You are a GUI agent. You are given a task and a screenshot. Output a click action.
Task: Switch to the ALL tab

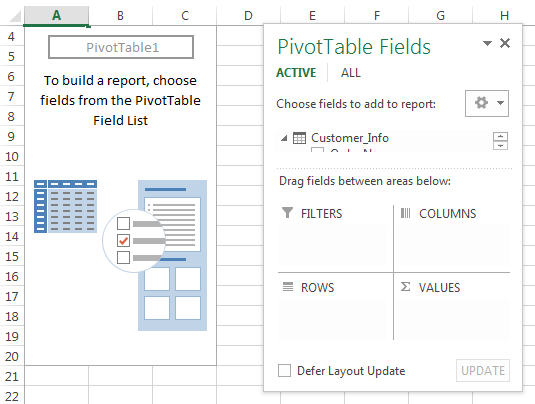(x=350, y=73)
